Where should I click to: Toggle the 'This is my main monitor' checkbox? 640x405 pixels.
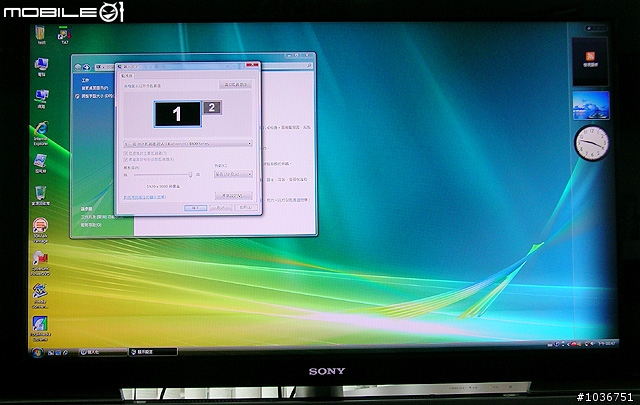126,153
